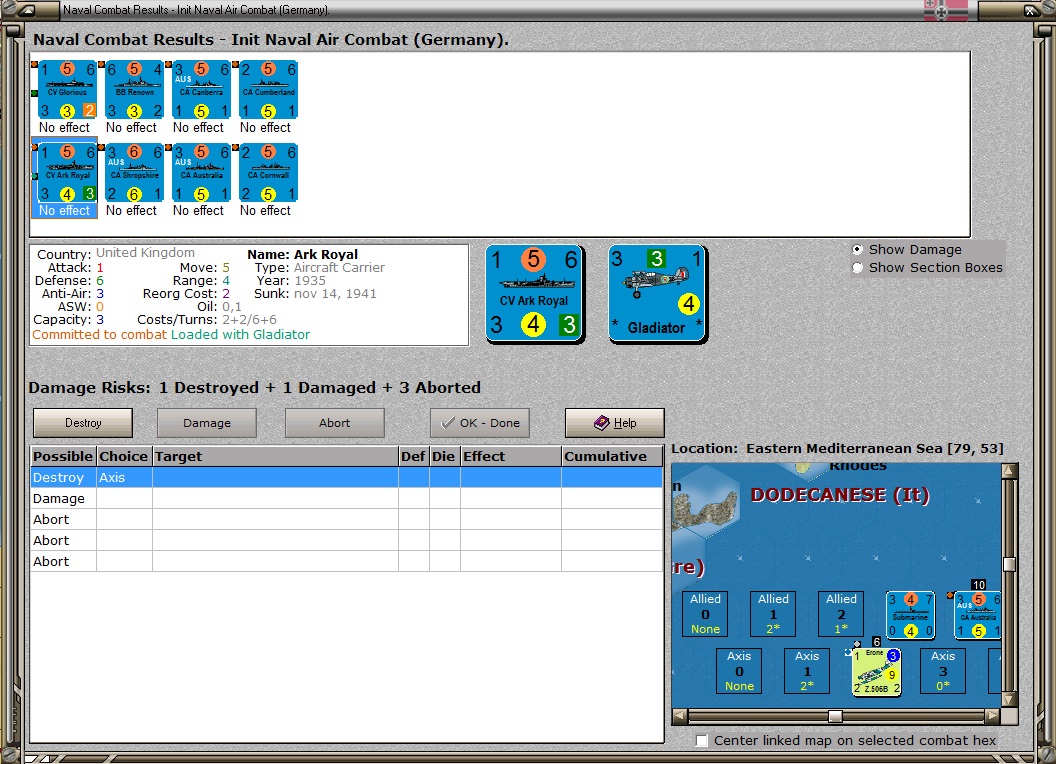Click the Possible column header
The width and height of the screenshot is (1056, 764).
point(63,456)
